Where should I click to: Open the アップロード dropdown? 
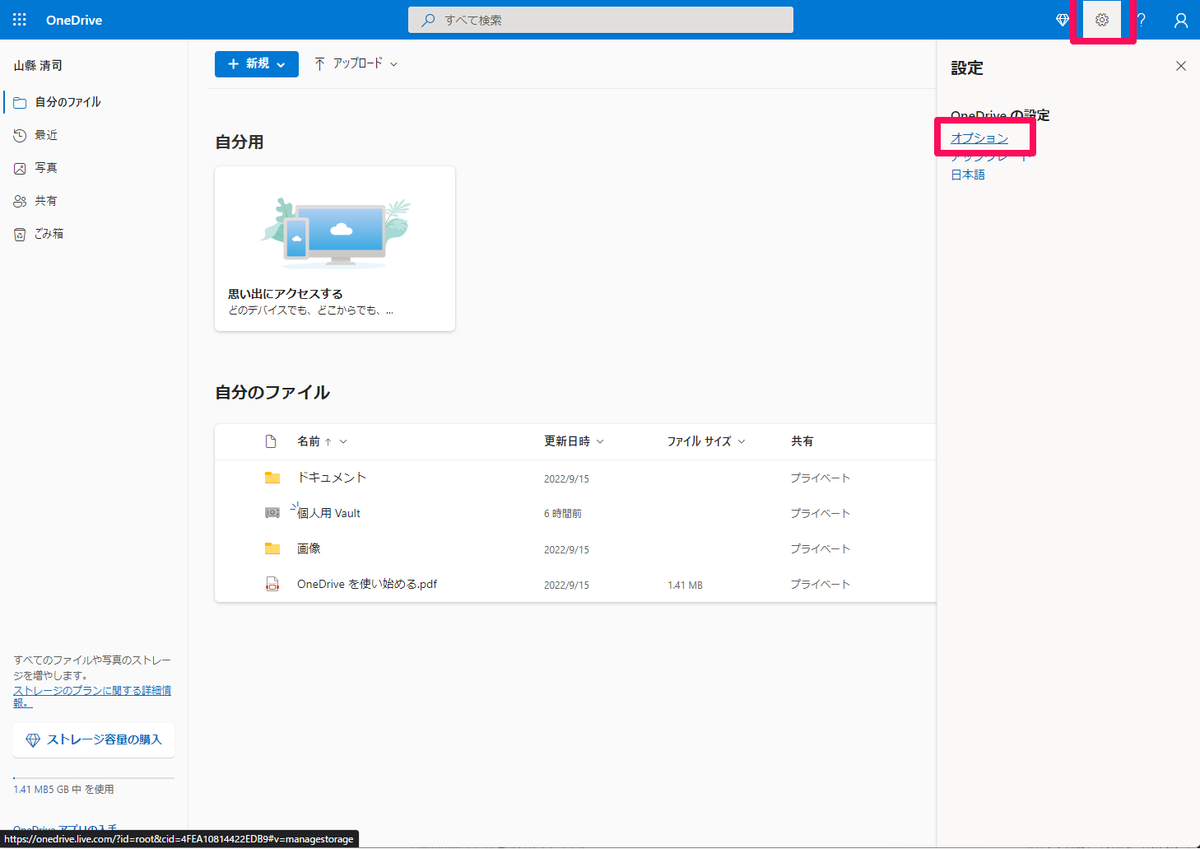(356, 64)
